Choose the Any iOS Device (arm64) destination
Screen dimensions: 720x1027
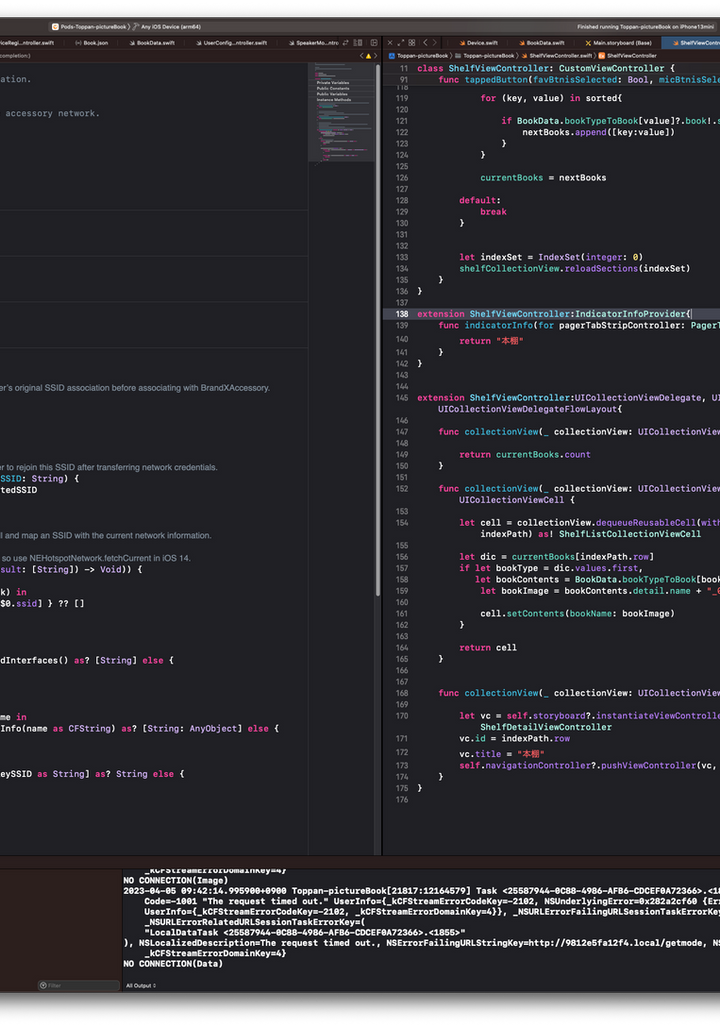166,27
